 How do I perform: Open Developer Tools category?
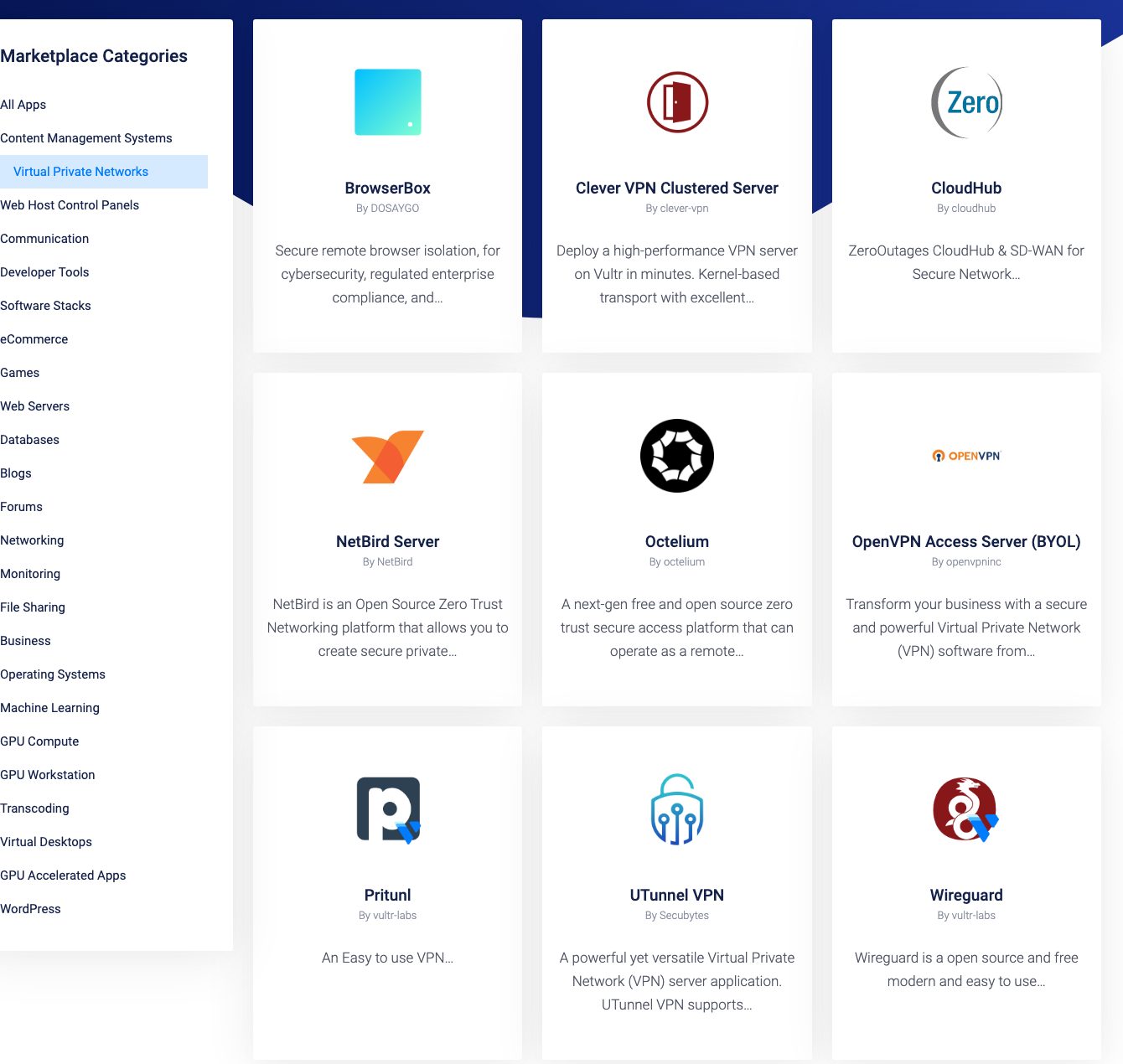(44, 272)
